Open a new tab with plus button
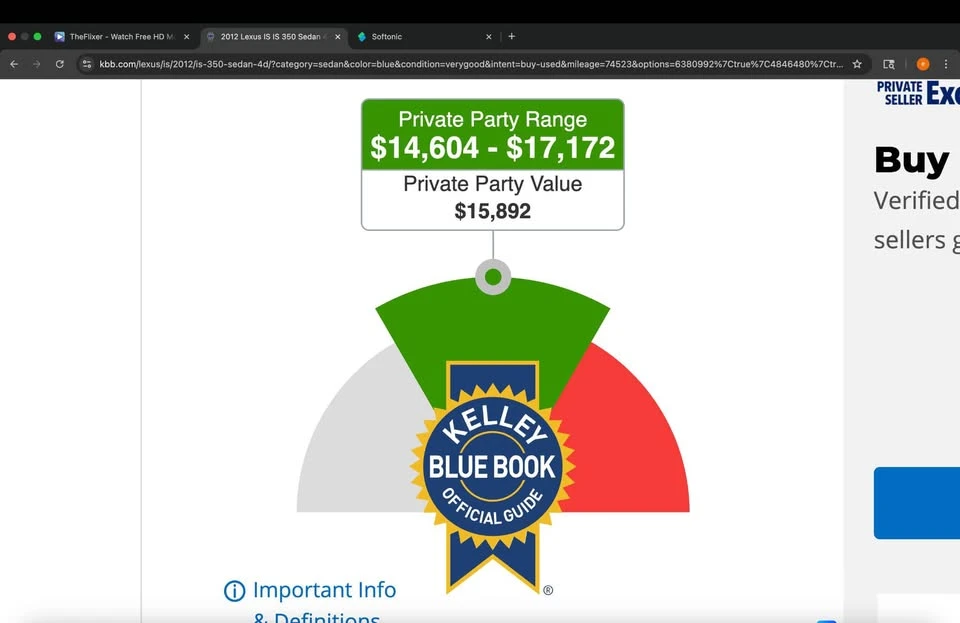 click(512, 36)
